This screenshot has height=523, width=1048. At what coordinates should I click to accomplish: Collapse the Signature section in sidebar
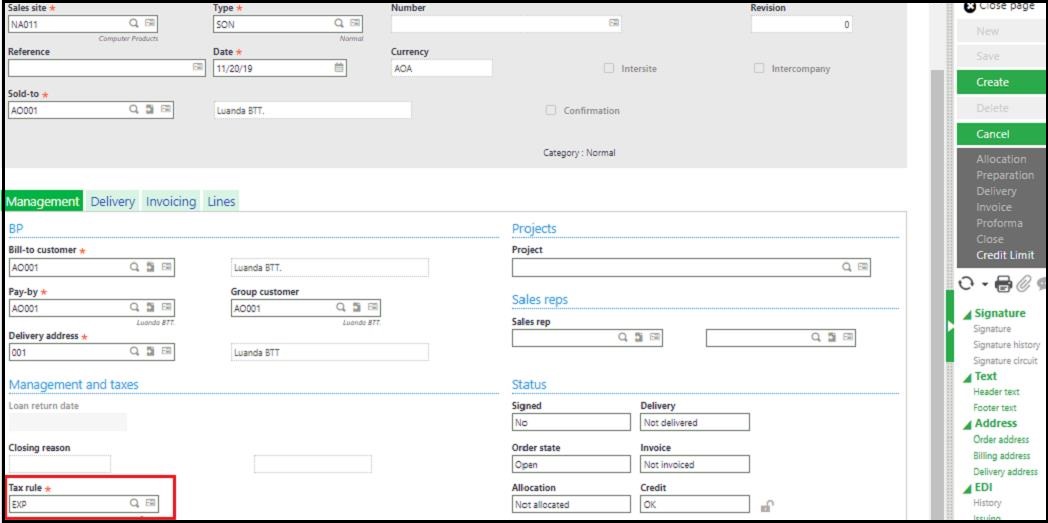pyautogui.click(x=967, y=314)
